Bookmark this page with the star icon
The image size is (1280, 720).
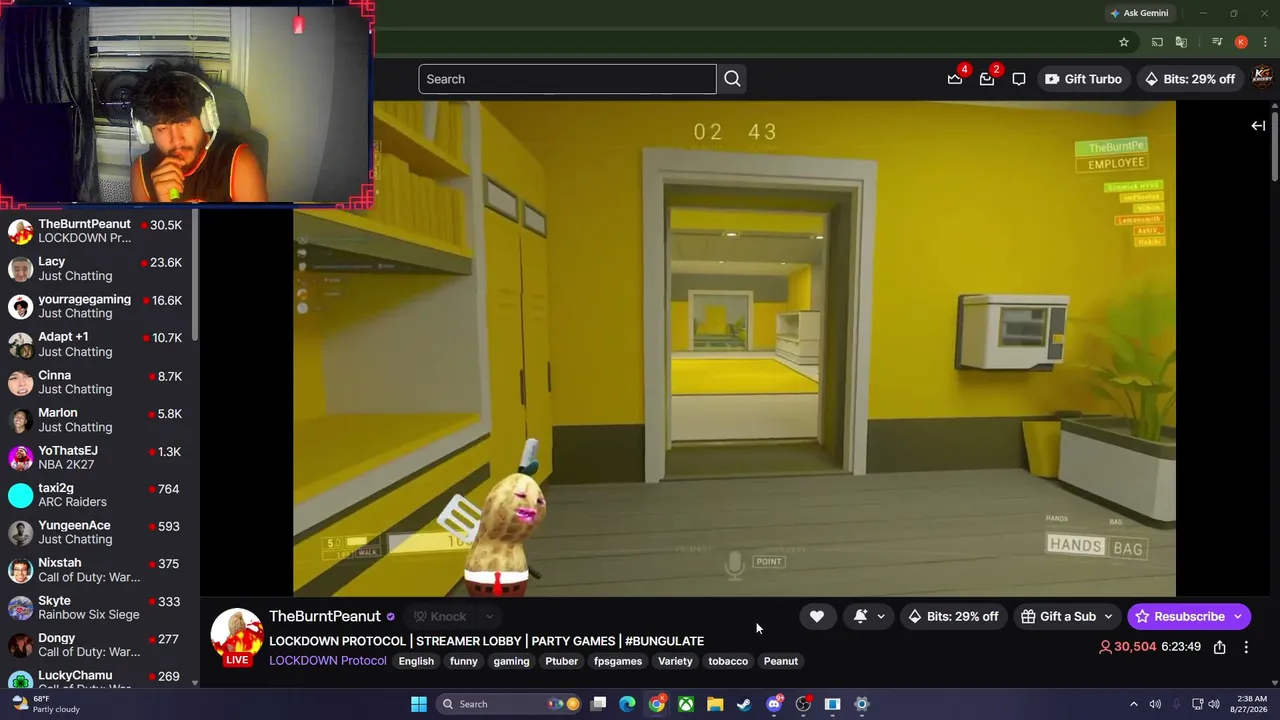(1124, 42)
